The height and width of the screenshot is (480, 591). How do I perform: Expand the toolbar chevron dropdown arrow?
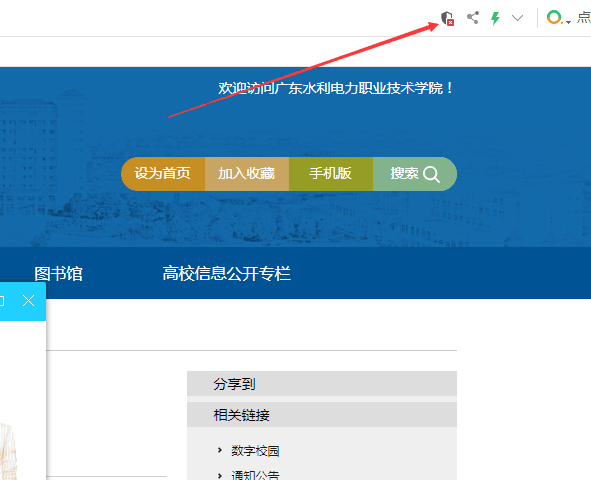[517, 18]
